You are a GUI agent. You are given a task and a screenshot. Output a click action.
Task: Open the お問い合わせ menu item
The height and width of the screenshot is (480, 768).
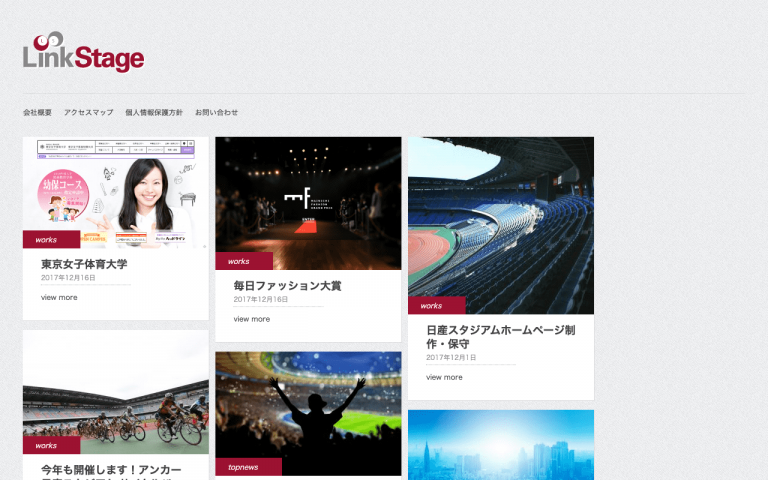click(x=216, y=112)
